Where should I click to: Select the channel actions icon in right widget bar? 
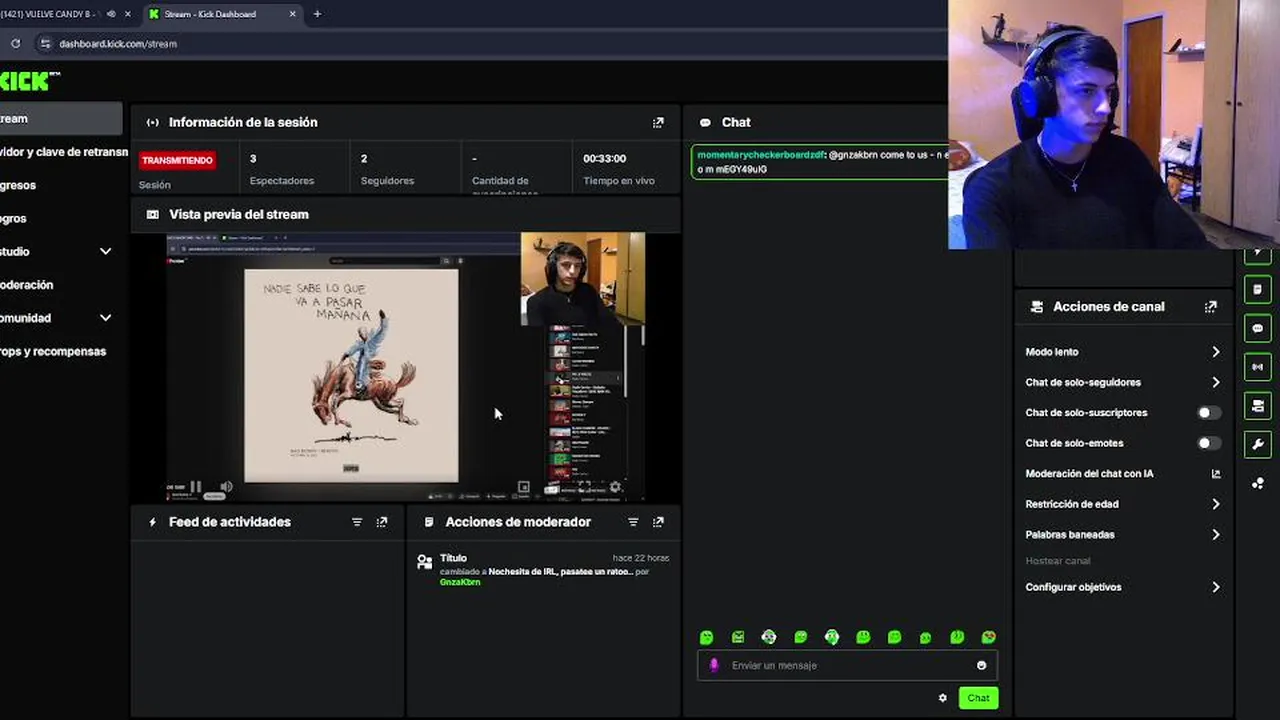(x=1258, y=406)
